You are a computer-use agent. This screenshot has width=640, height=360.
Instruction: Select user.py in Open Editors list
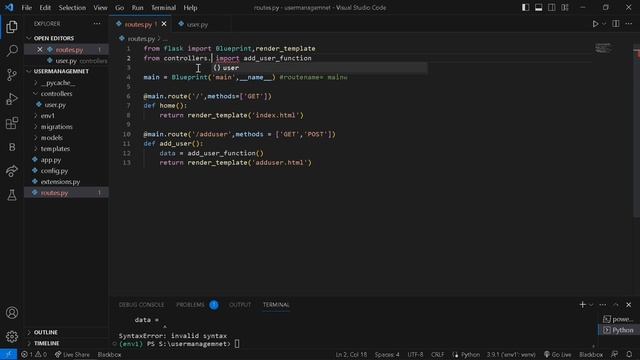(66, 61)
